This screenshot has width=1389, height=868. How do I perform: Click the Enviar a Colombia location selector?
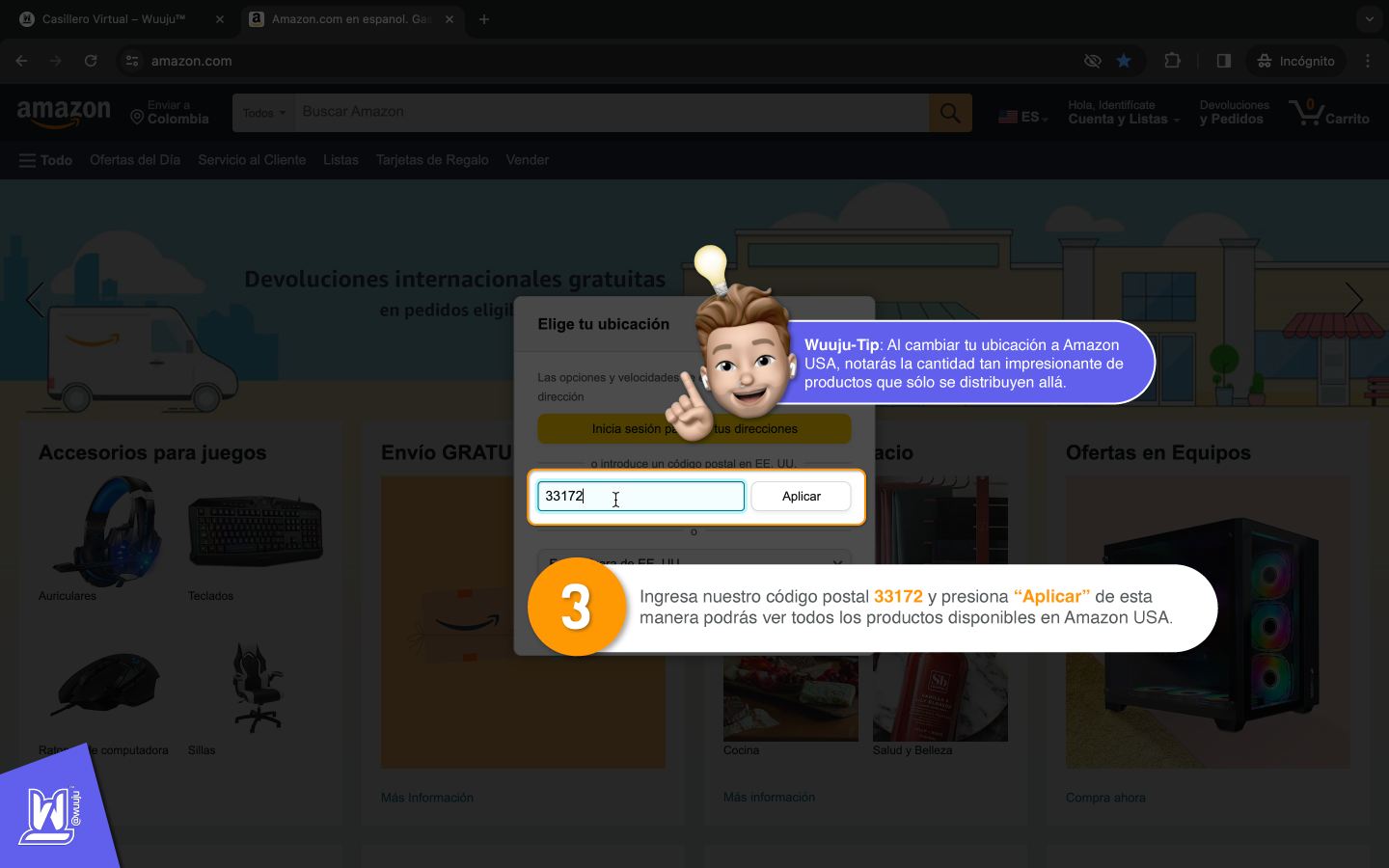pos(170,113)
